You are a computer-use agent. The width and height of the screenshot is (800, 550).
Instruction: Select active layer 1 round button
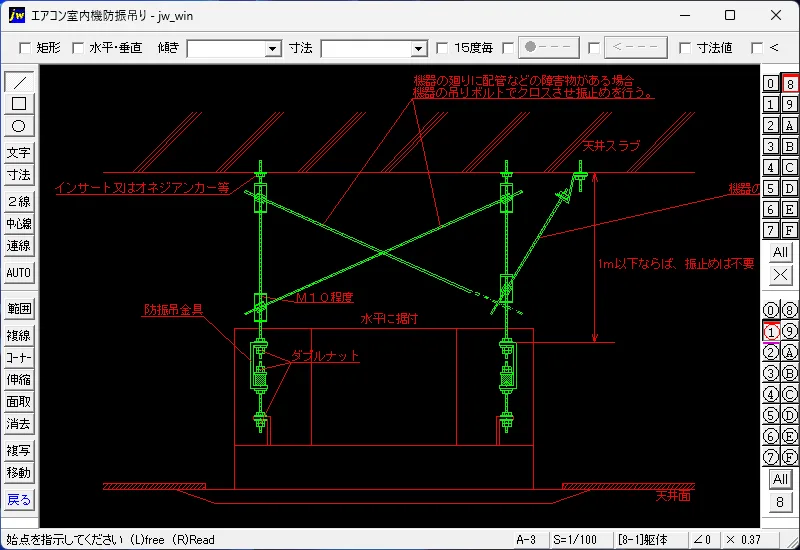(770, 332)
